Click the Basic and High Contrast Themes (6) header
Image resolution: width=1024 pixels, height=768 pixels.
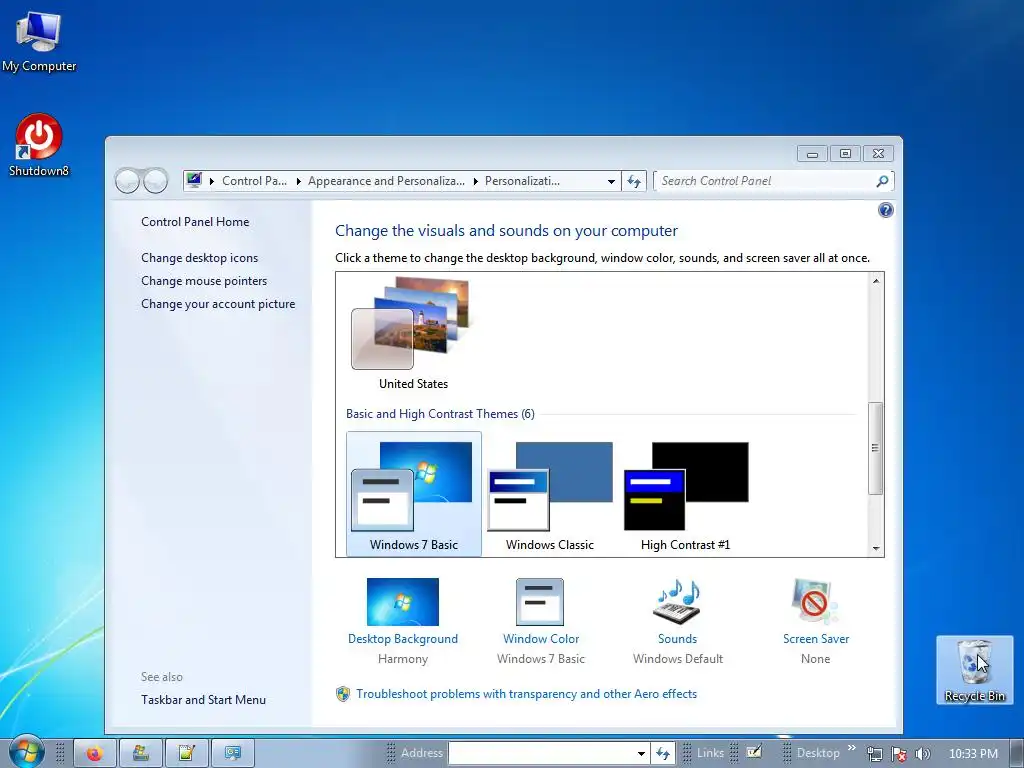point(440,414)
